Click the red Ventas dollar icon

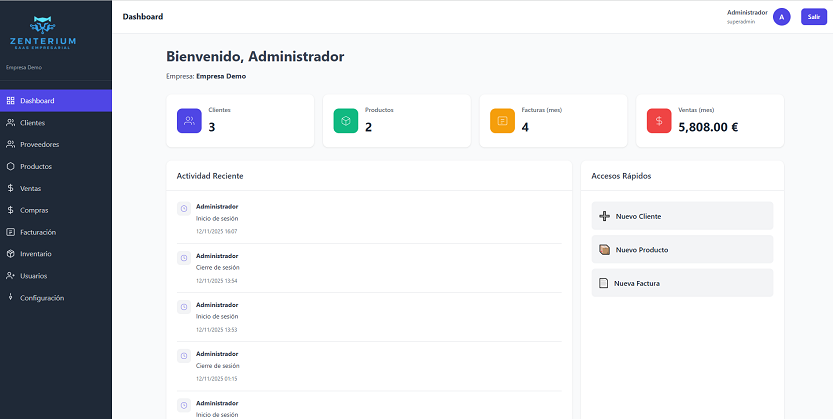[659, 121]
